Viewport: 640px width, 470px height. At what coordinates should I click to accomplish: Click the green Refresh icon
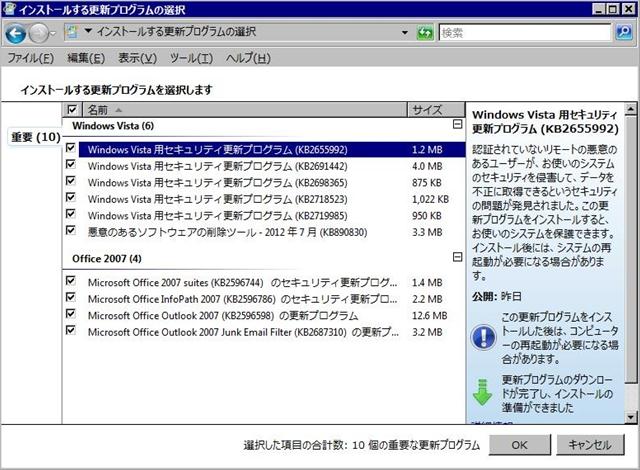pos(424,33)
